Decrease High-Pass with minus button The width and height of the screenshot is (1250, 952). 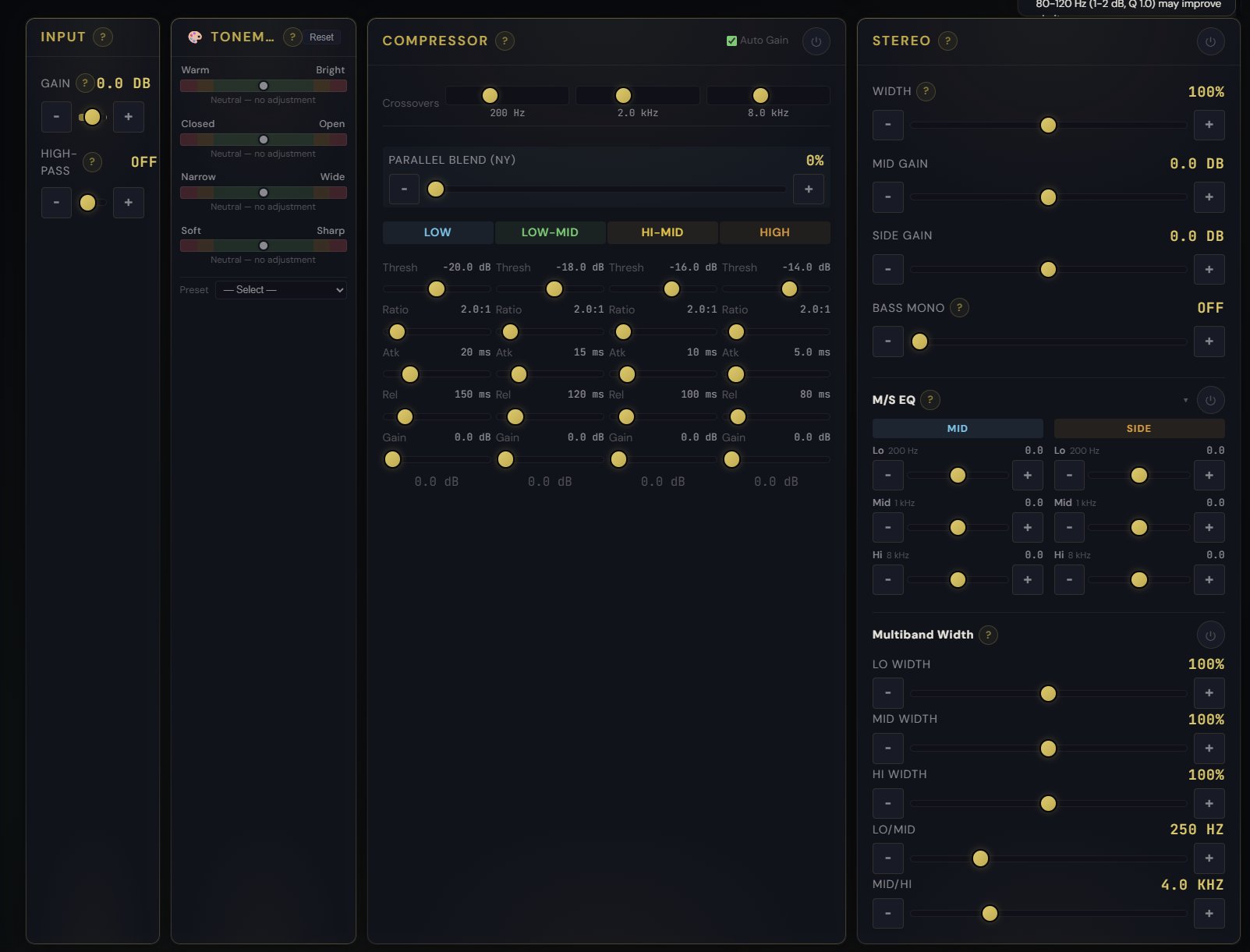pos(56,203)
